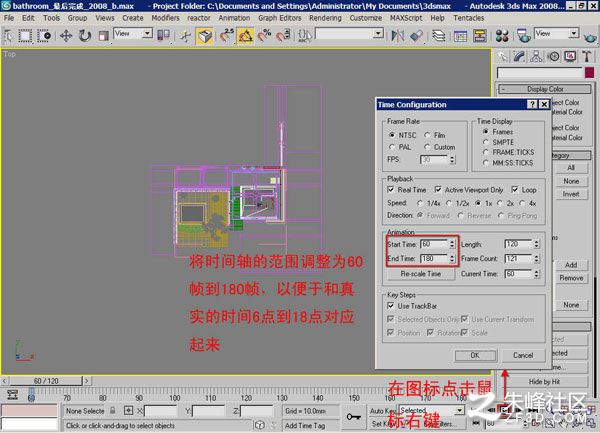The image size is (600, 434).
Task: Click the Frame Count spinner arrows
Action: [x=536, y=259]
